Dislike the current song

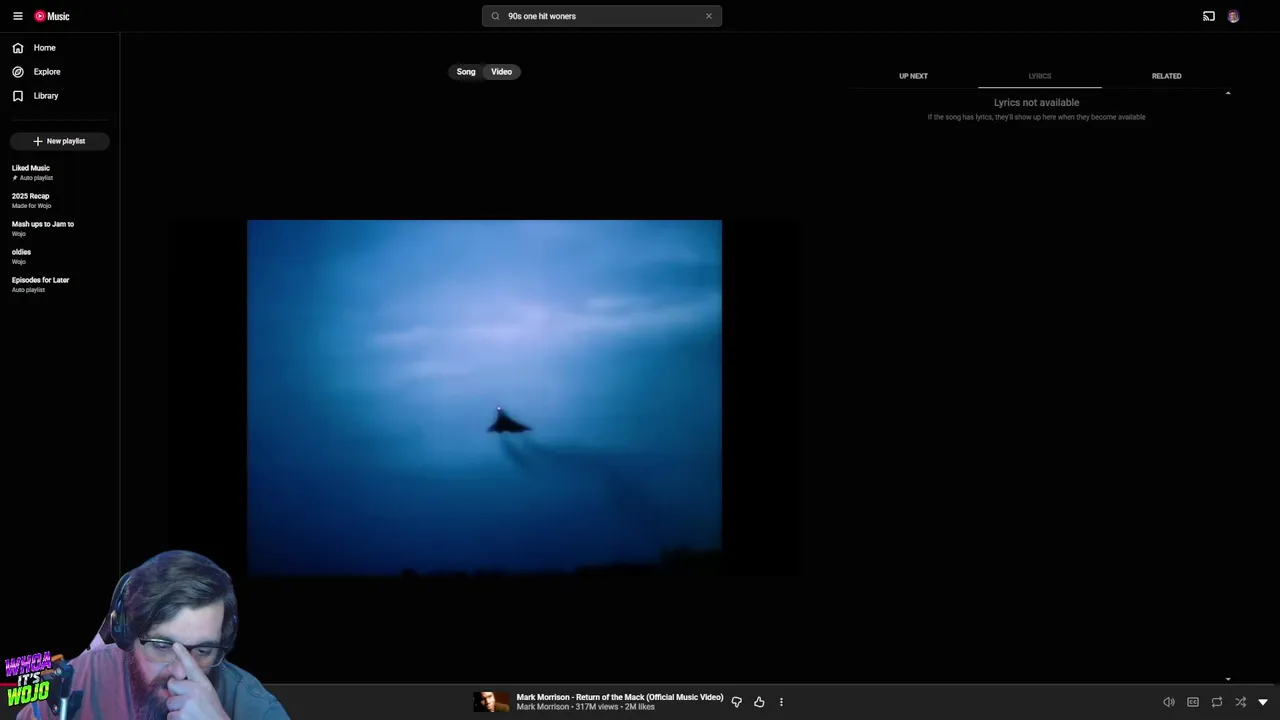pyautogui.click(x=737, y=702)
